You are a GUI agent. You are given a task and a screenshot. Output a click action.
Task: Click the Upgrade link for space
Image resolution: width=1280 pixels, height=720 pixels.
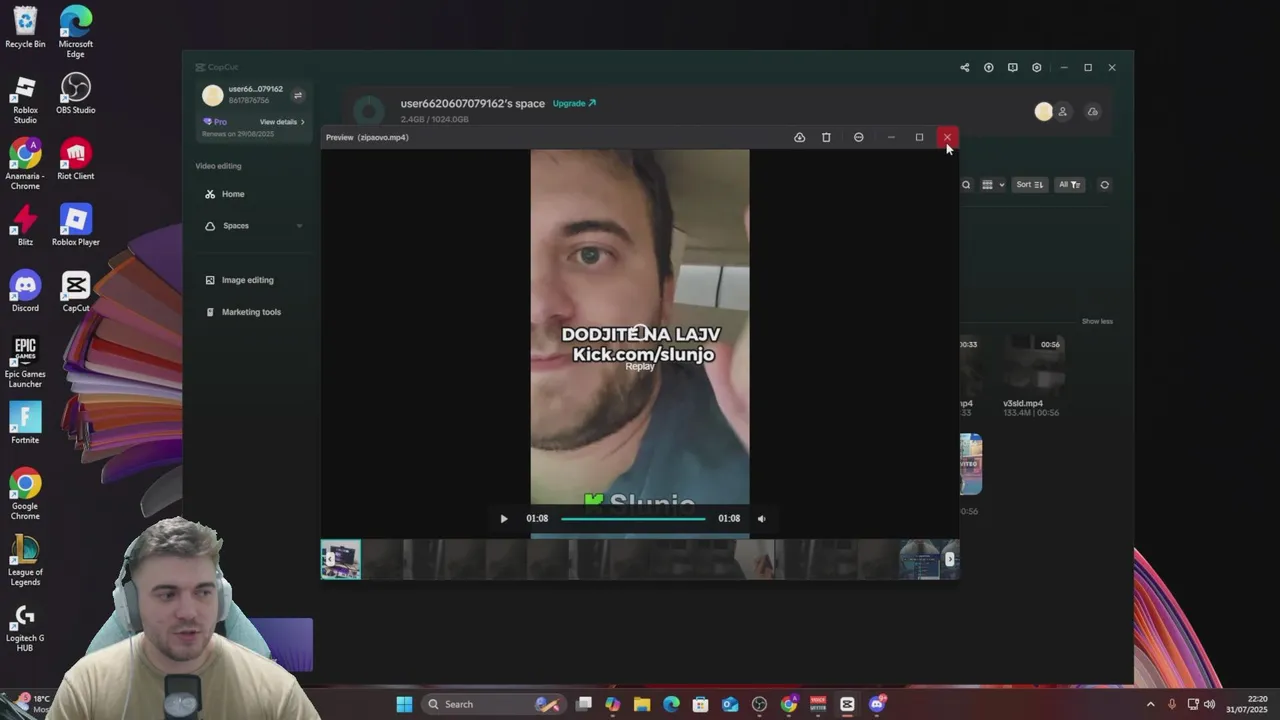(574, 103)
